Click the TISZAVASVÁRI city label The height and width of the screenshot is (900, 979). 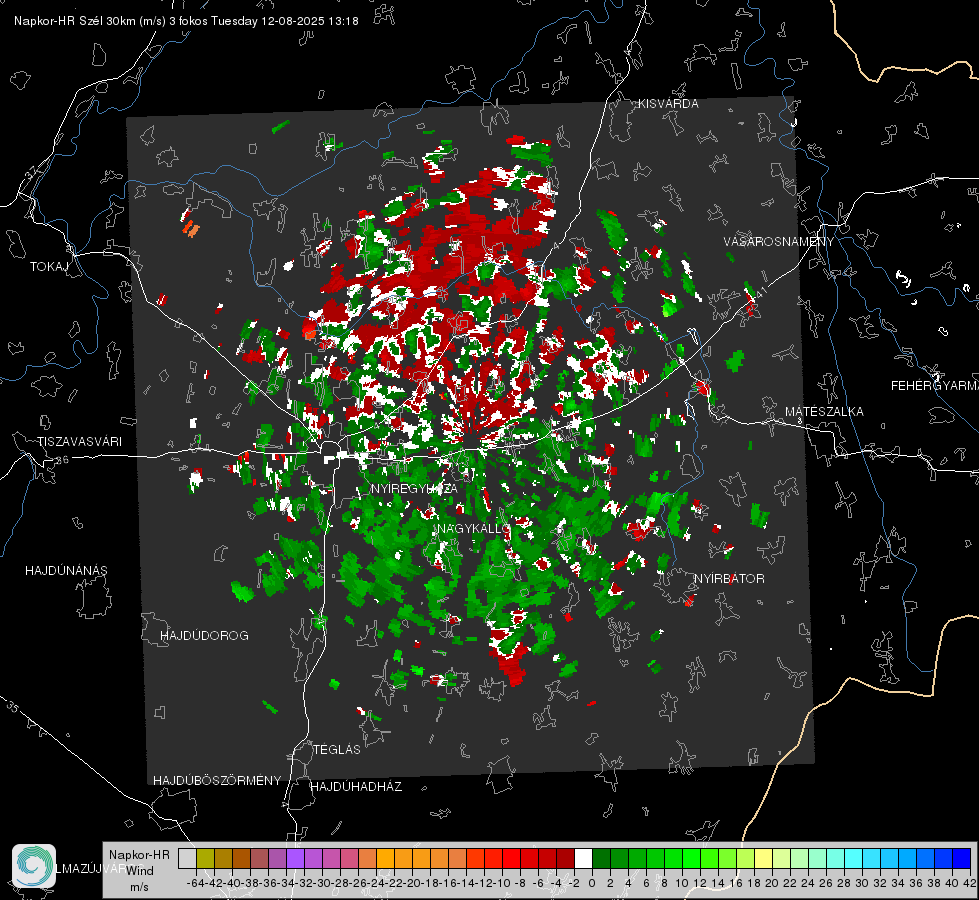pyautogui.click(x=79, y=442)
